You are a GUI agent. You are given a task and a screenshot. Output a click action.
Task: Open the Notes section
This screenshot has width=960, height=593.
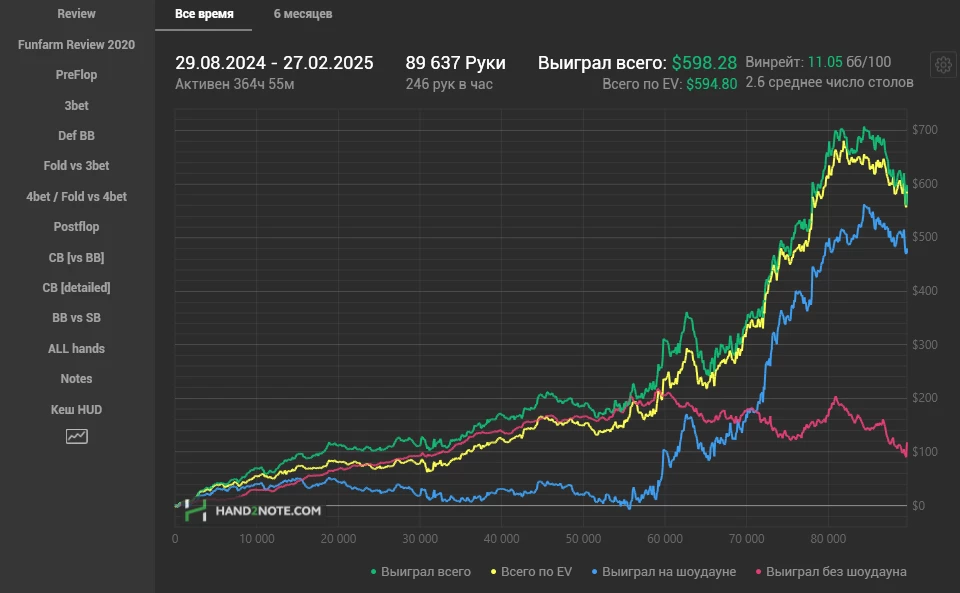(77, 379)
